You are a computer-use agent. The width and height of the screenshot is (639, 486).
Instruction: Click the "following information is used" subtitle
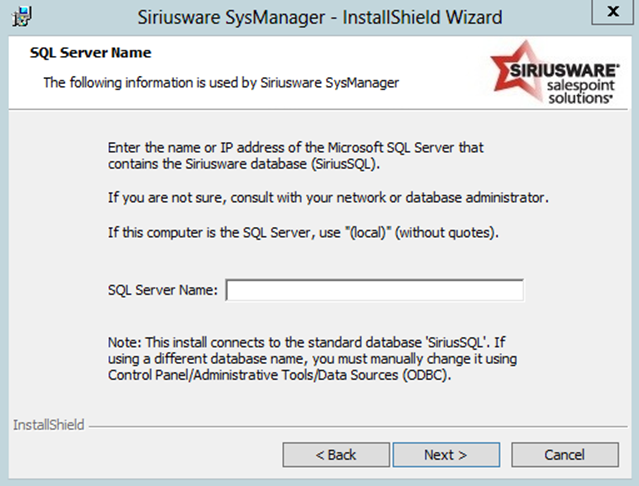pyautogui.click(x=221, y=82)
